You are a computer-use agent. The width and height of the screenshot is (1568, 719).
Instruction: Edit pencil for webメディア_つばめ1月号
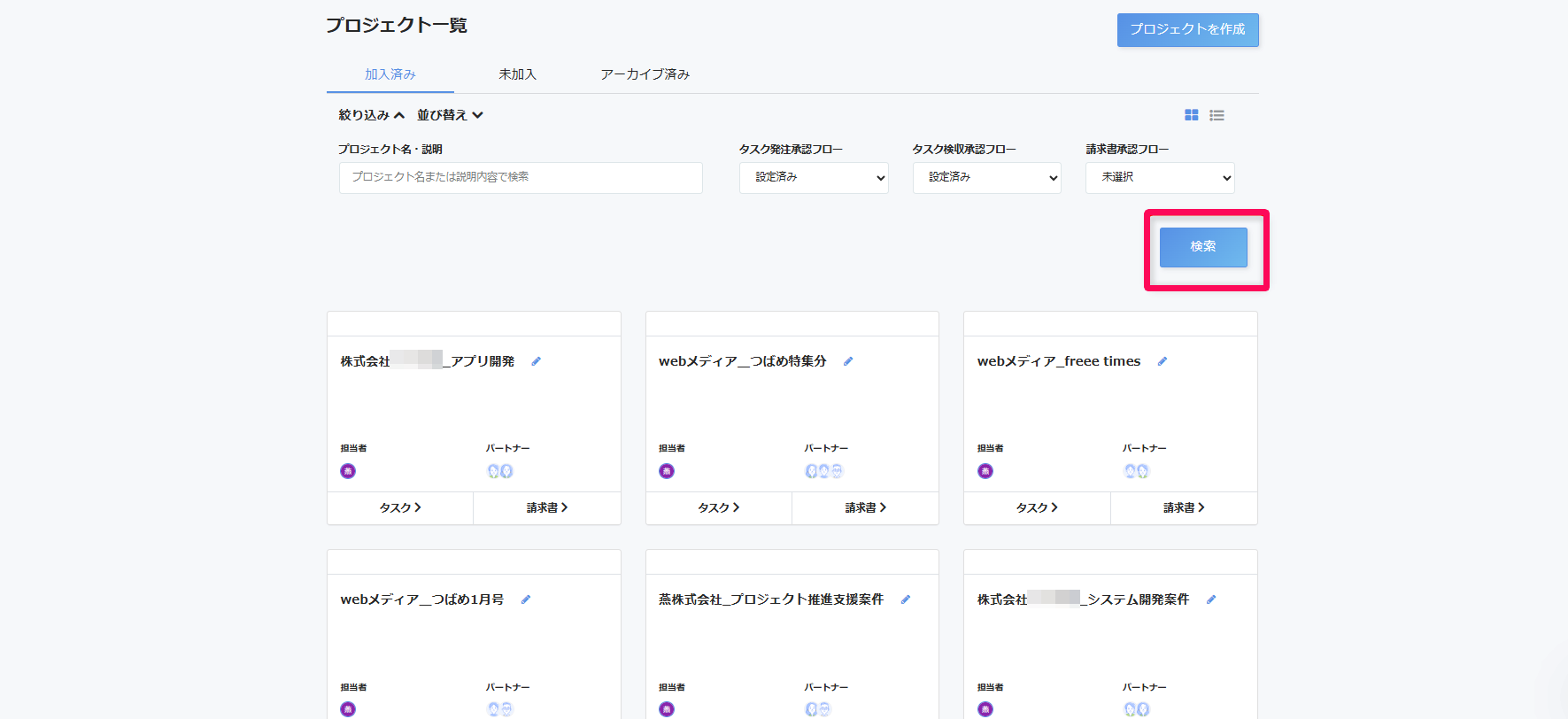click(525, 599)
